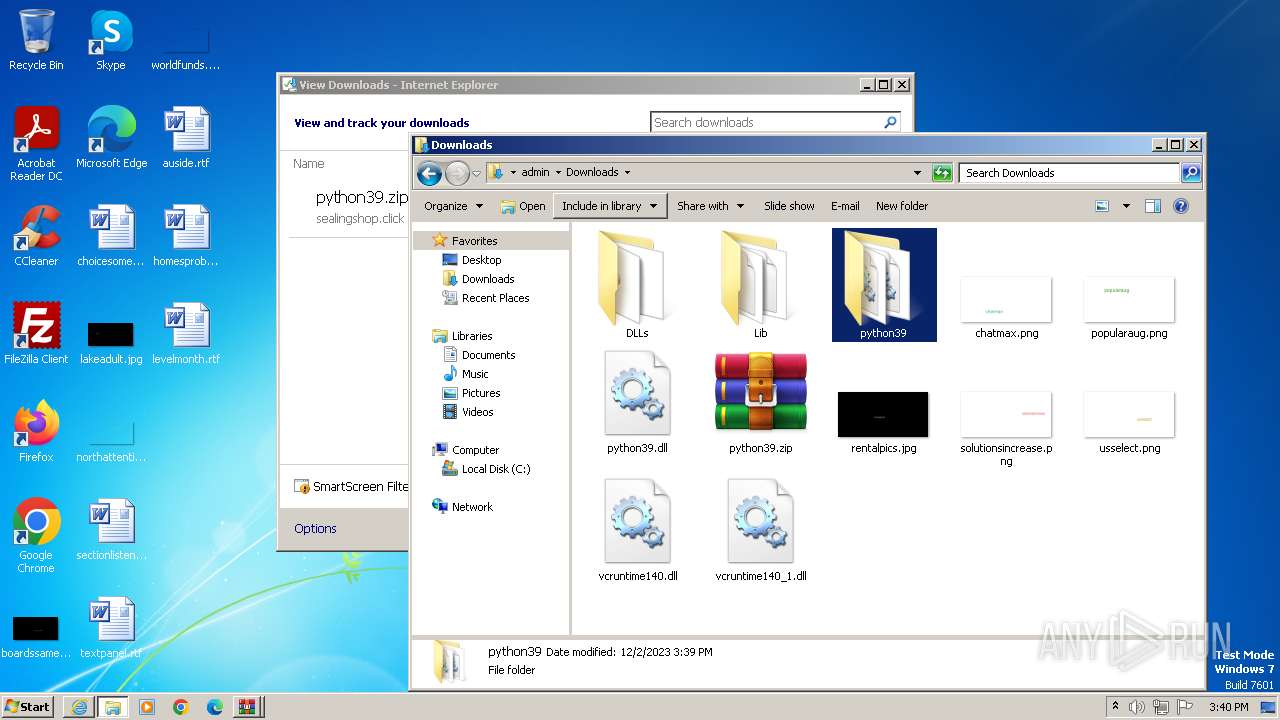Select Documents library
This screenshot has height=720, width=1280.
pos(488,355)
